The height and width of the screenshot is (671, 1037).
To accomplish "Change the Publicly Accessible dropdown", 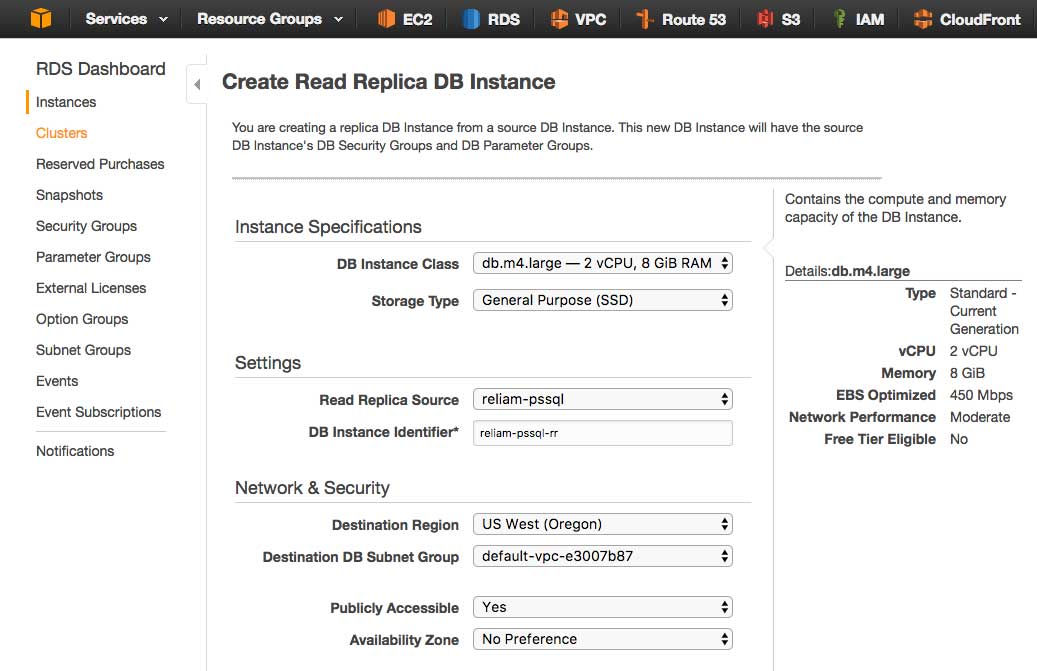I will pyautogui.click(x=602, y=607).
